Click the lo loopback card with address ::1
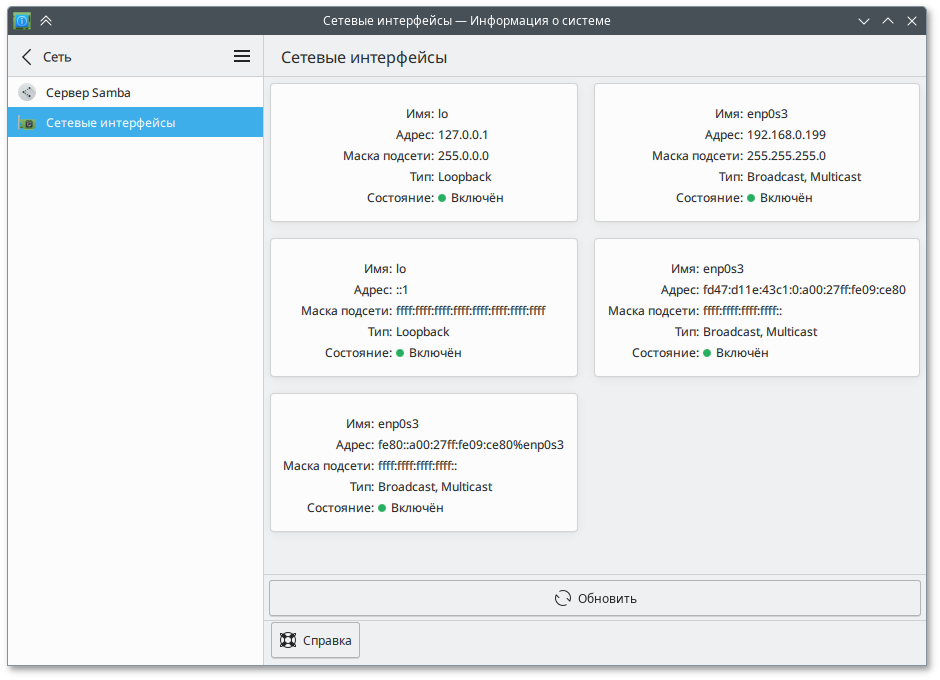This screenshot has height=680, width=940. pyautogui.click(x=424, y=307)
